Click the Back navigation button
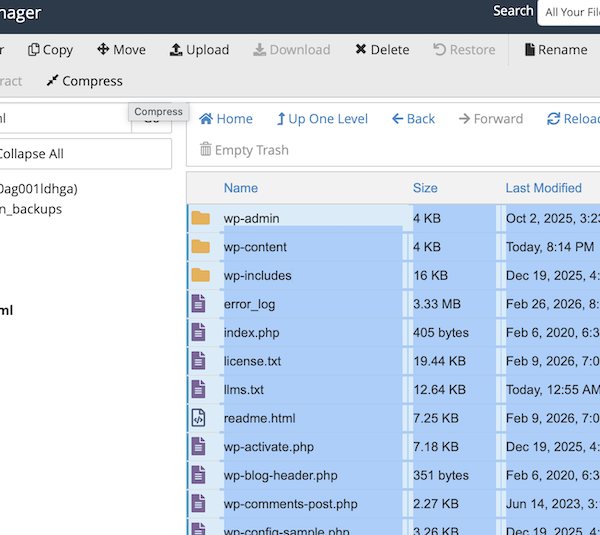Screen dimensions: 600x535 [x=413, y=119]
